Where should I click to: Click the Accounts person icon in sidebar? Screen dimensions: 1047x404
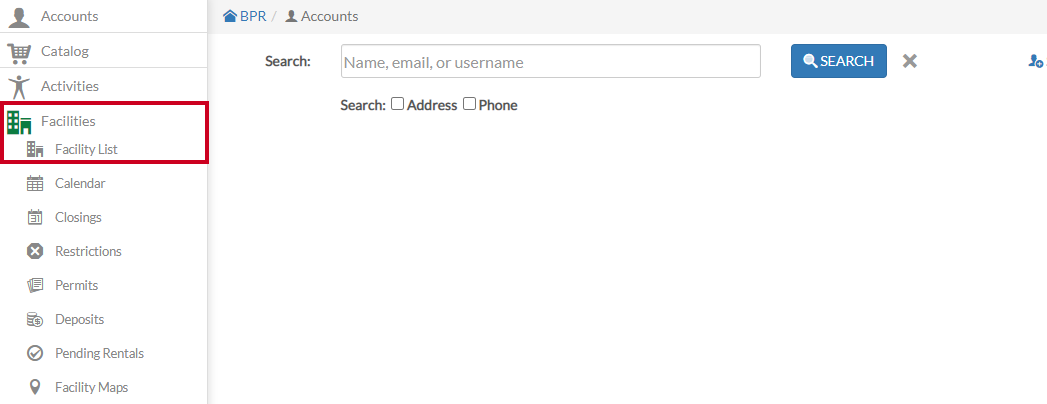click(19, 16)
